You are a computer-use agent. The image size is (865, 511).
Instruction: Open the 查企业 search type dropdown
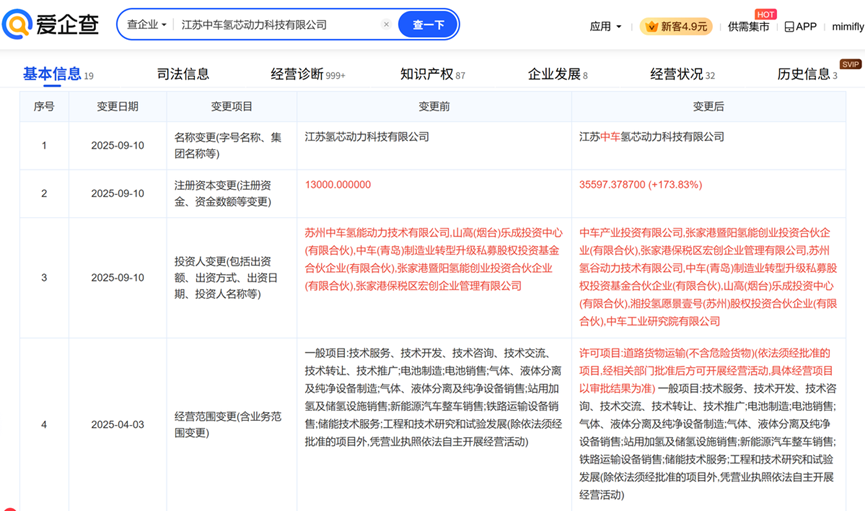[x=147, y=25]
